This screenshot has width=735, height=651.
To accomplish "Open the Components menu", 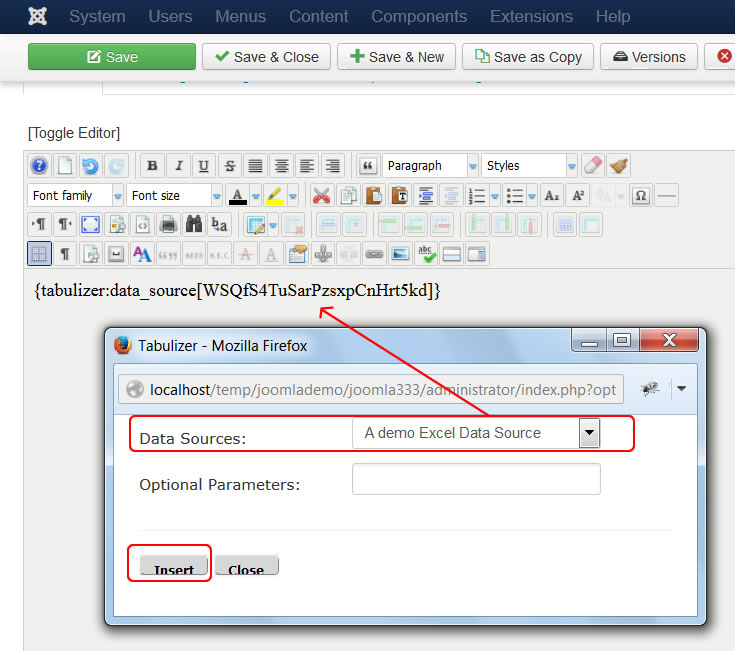I will coord(419,16).
